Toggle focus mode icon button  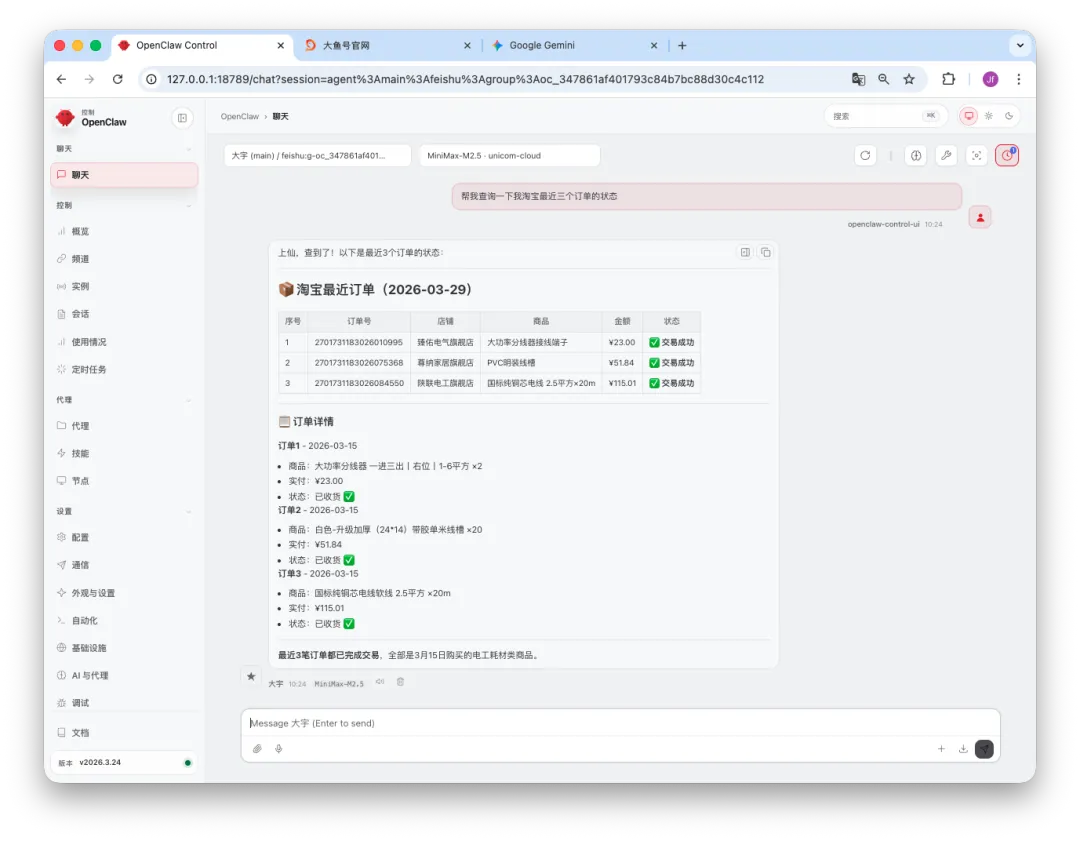click(x=977, y=156)
